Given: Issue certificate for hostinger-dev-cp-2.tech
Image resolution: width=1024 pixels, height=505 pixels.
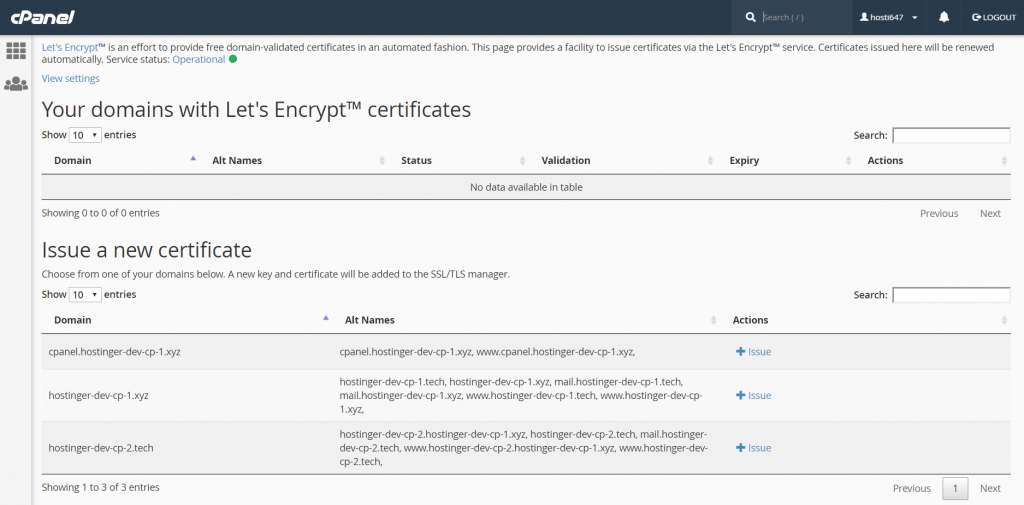Looking at the screenshot, I should point(753,448).
